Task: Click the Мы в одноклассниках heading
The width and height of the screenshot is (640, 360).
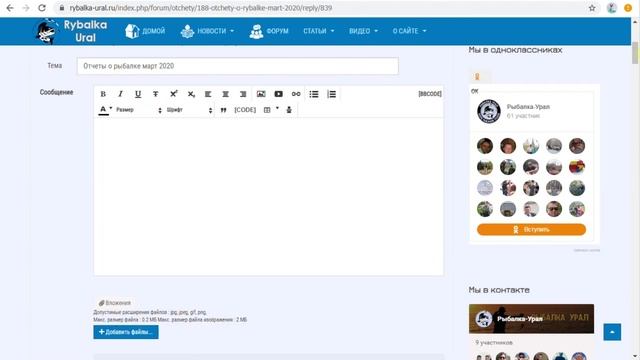Action: pyautogui.click(x=515, y=50)
